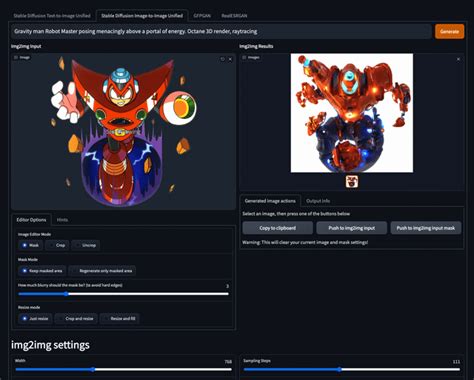Image resolution: width=474 pixels, height=380 pixels.
Task: Select Crop and resize mode
Action: tap(76, 318)
